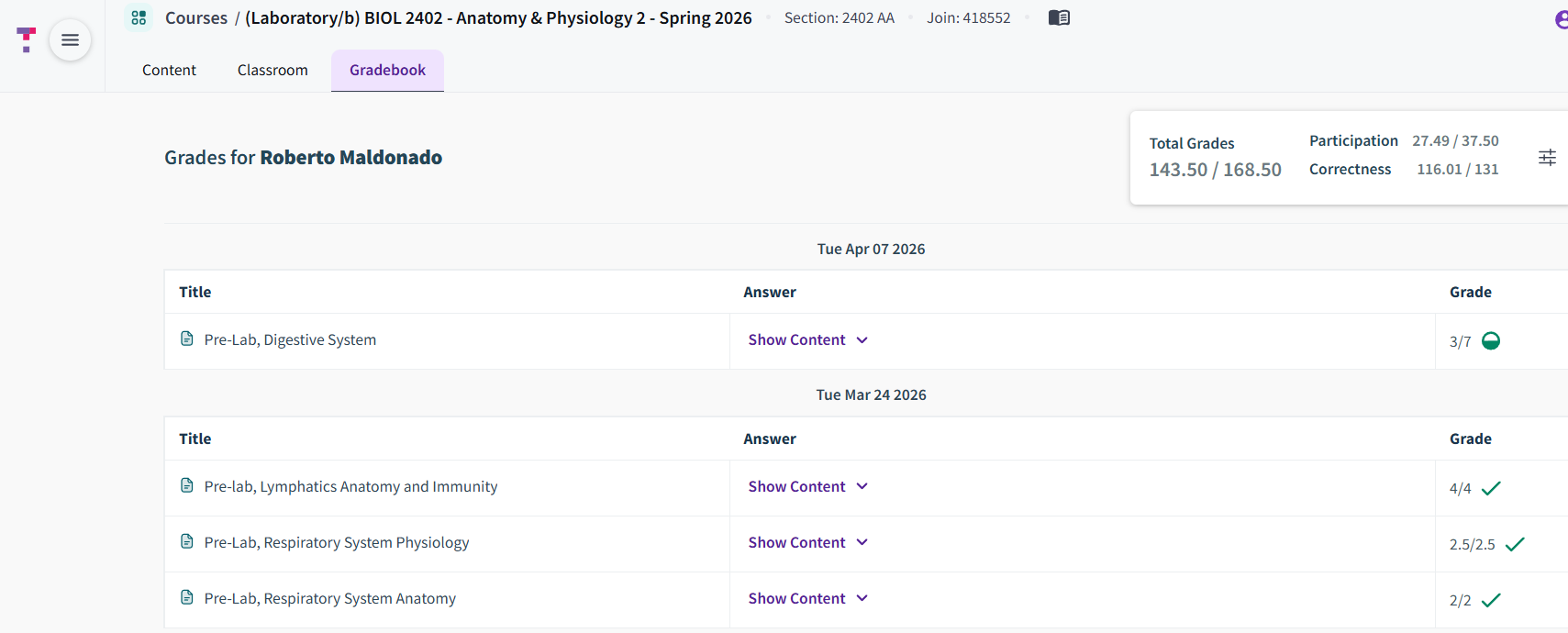Screen dimensions: 1568x633
Task: Expand Show Content for Respiratory System Physiology
Action: [x=807, y=542]
